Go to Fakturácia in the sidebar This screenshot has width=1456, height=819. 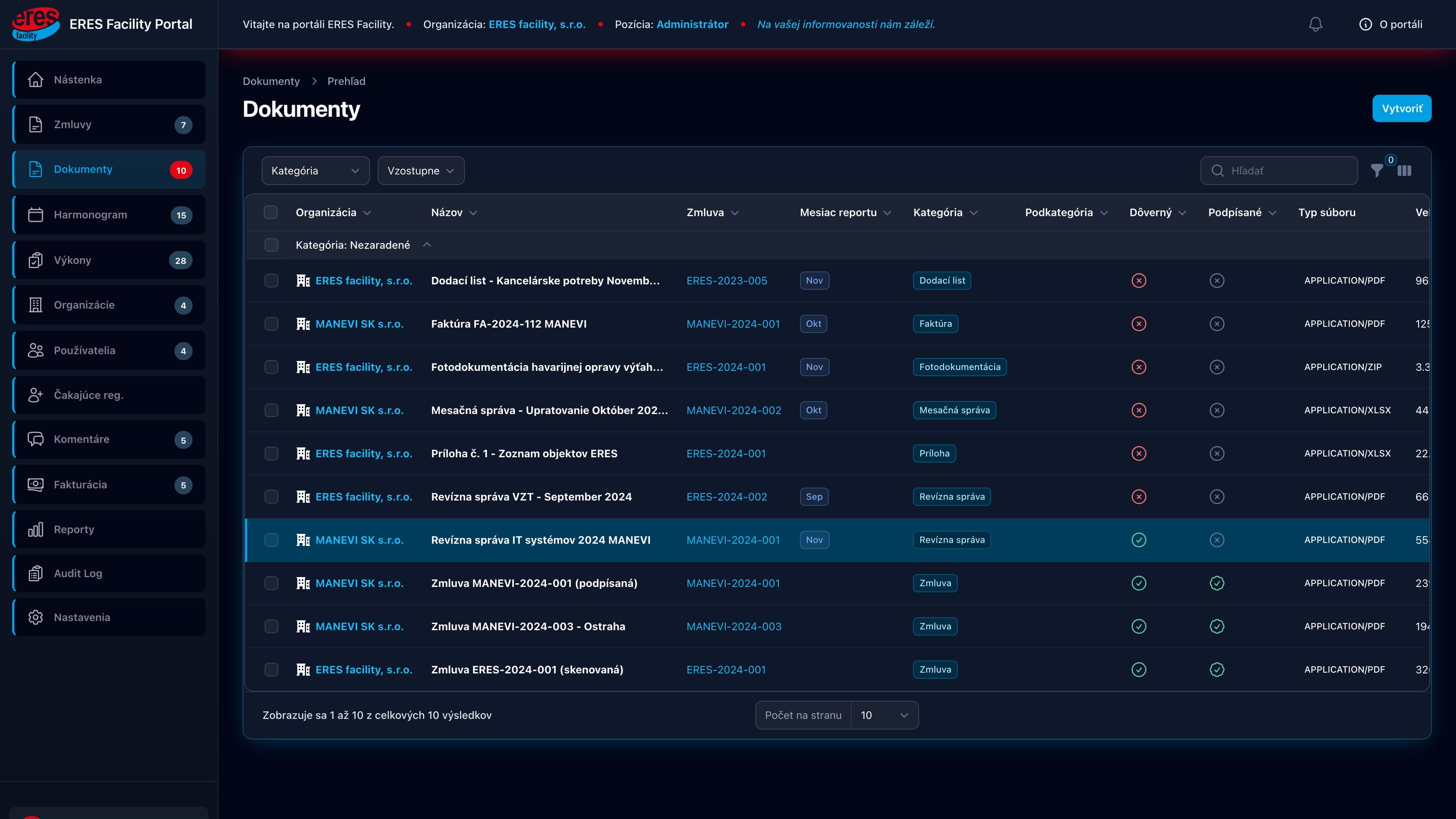109,485
